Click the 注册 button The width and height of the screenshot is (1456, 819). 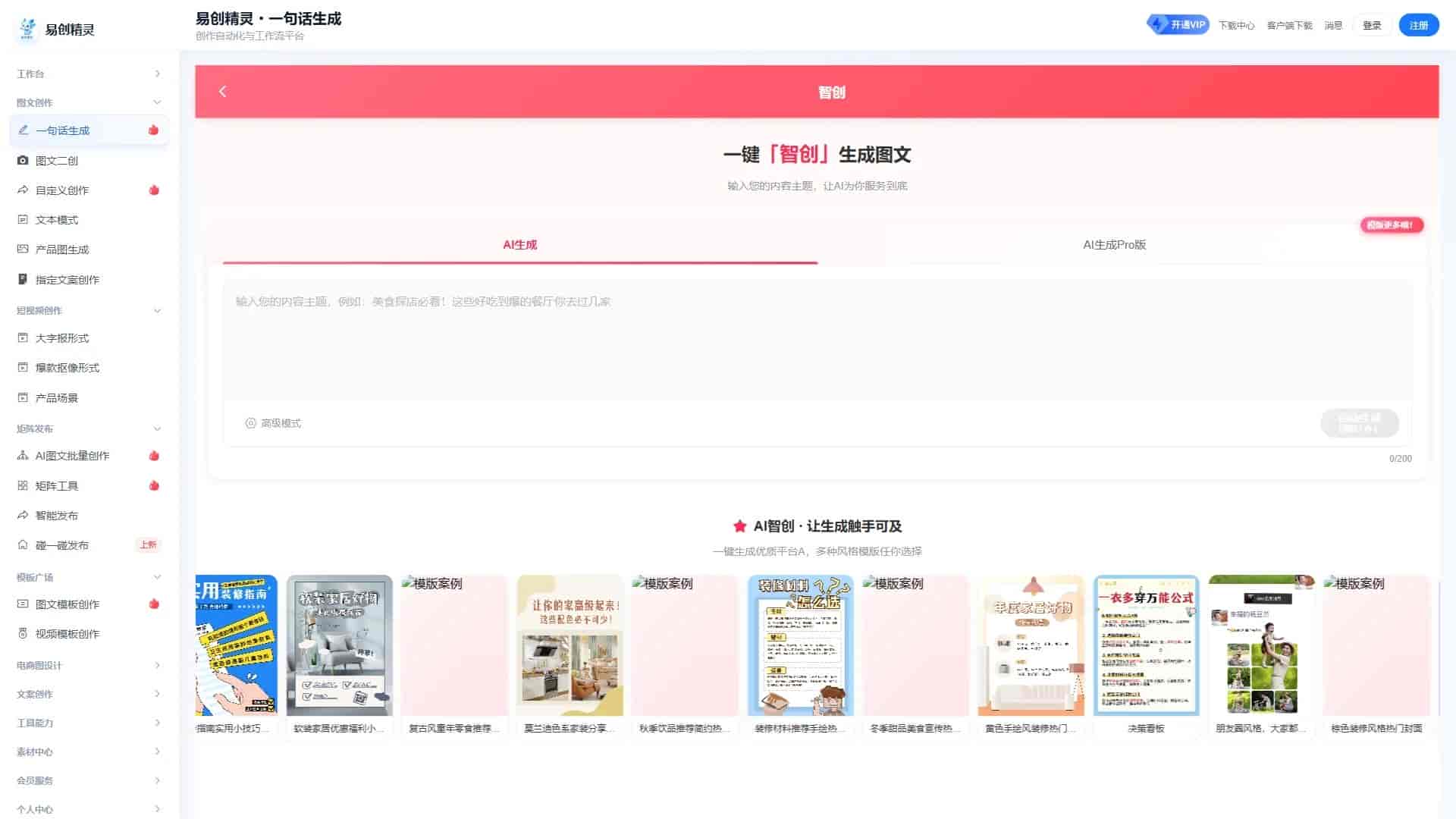(1419, 25)
